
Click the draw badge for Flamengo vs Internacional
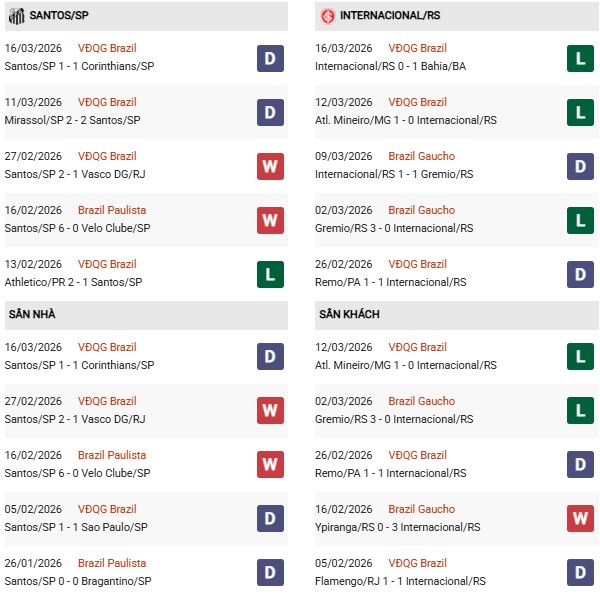pos(581,573)
